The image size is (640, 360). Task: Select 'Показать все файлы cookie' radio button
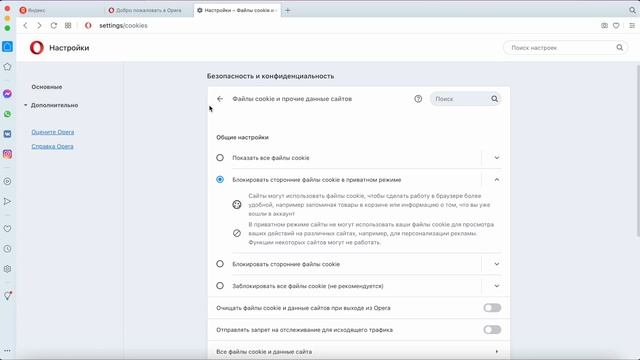pos(220,158)
